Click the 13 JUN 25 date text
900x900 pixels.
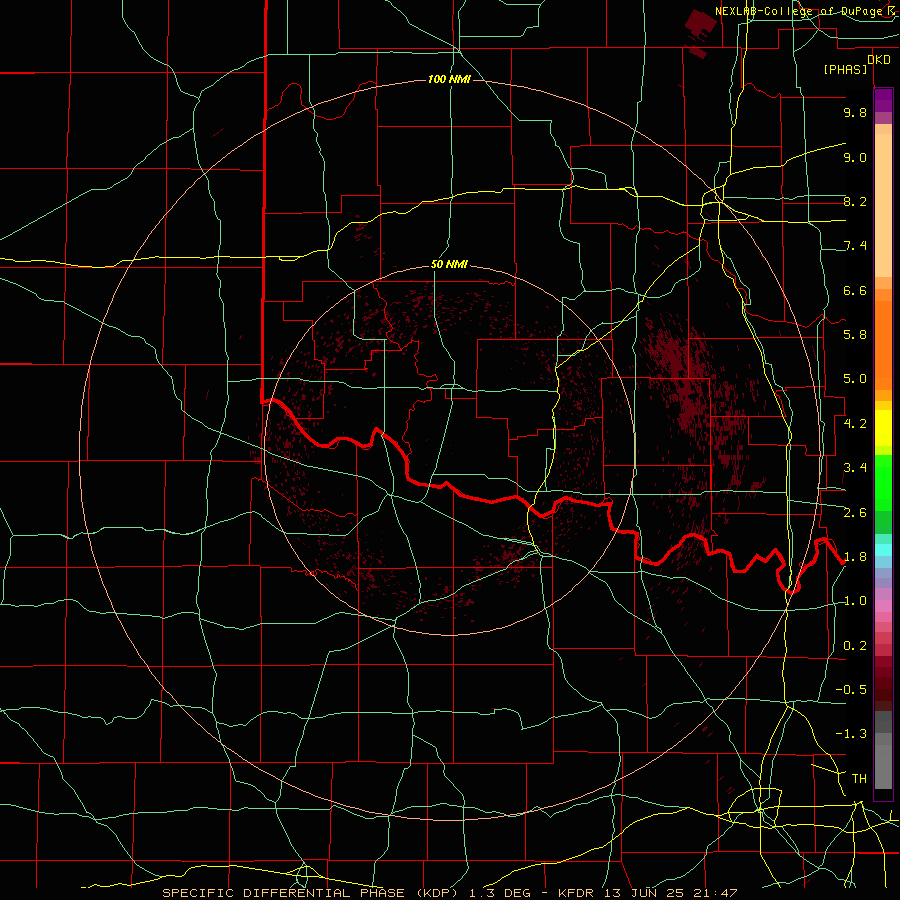pos(646,893)
